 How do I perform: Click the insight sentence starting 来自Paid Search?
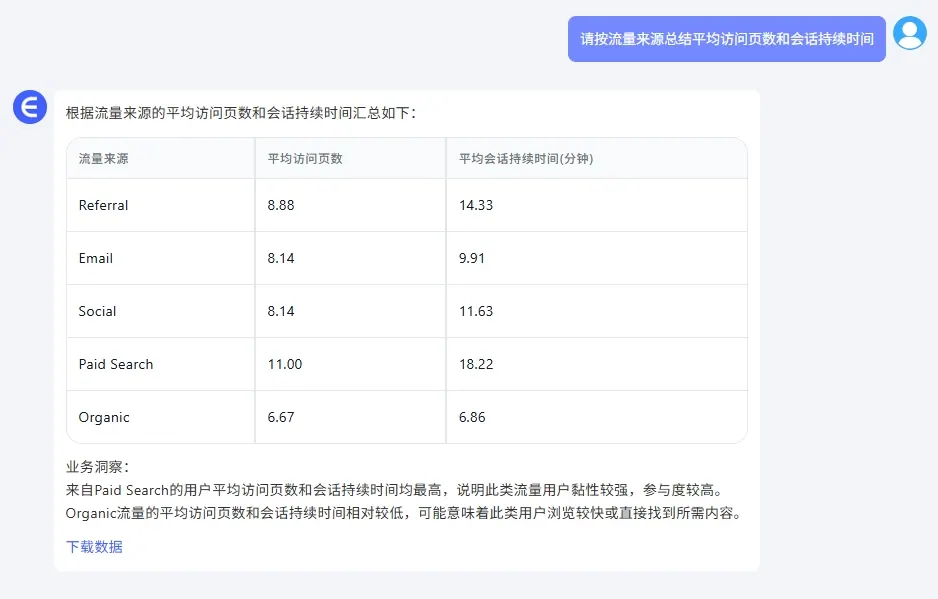395,490
